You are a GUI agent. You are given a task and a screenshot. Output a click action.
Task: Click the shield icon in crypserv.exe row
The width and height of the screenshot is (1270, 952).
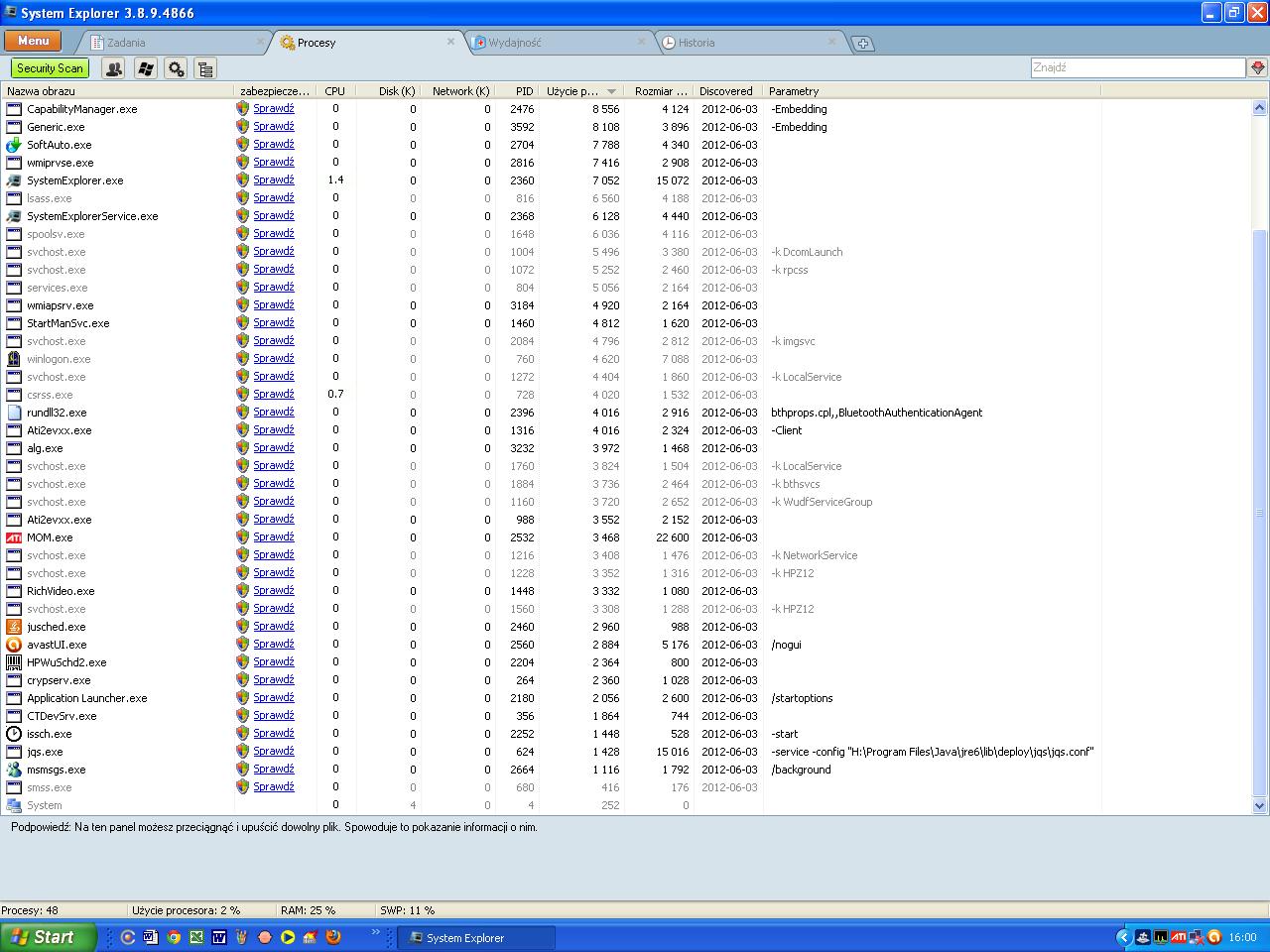[x=243, y=680]
